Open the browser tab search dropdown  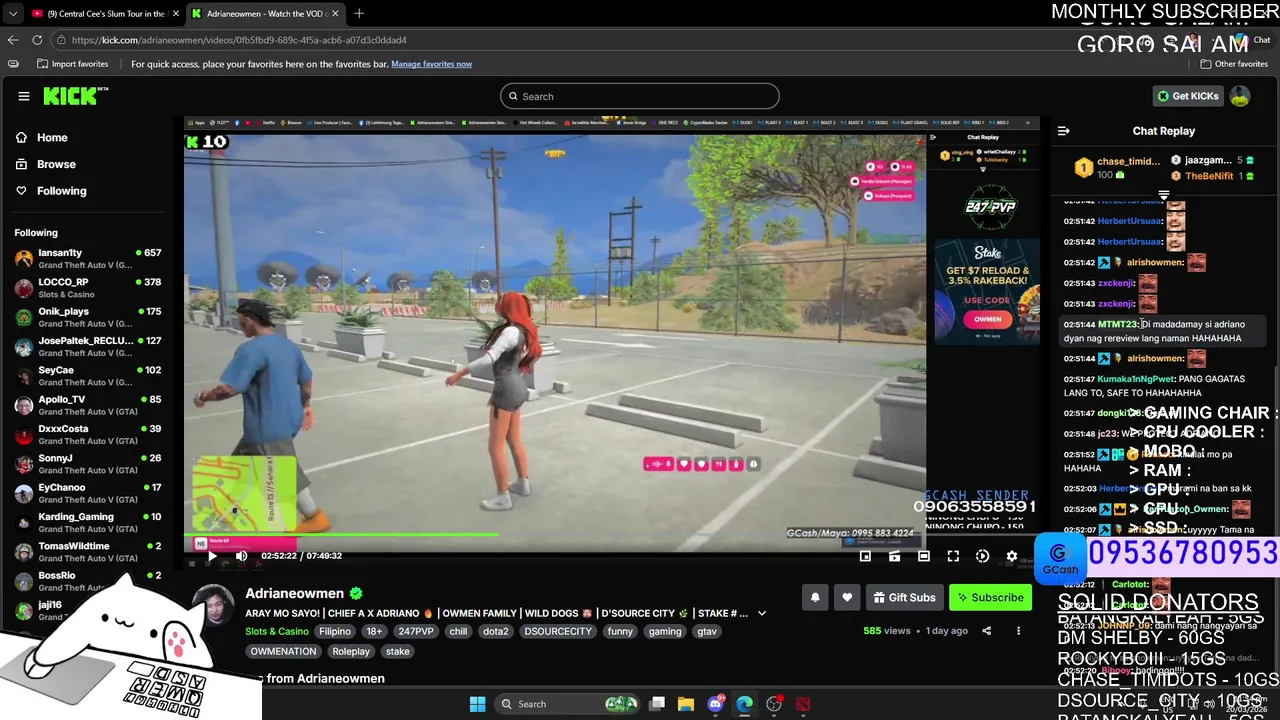[12, 14]
